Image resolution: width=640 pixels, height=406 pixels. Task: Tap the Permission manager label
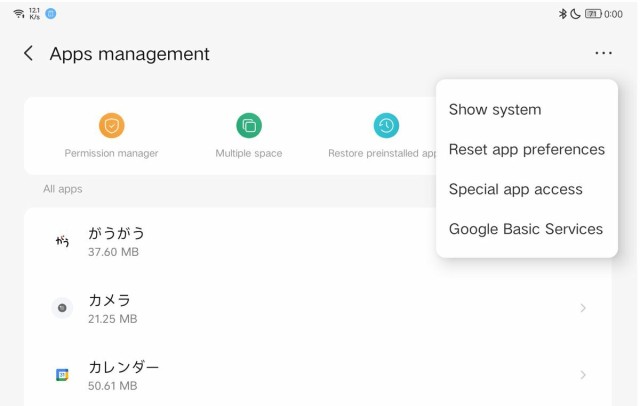111,154
